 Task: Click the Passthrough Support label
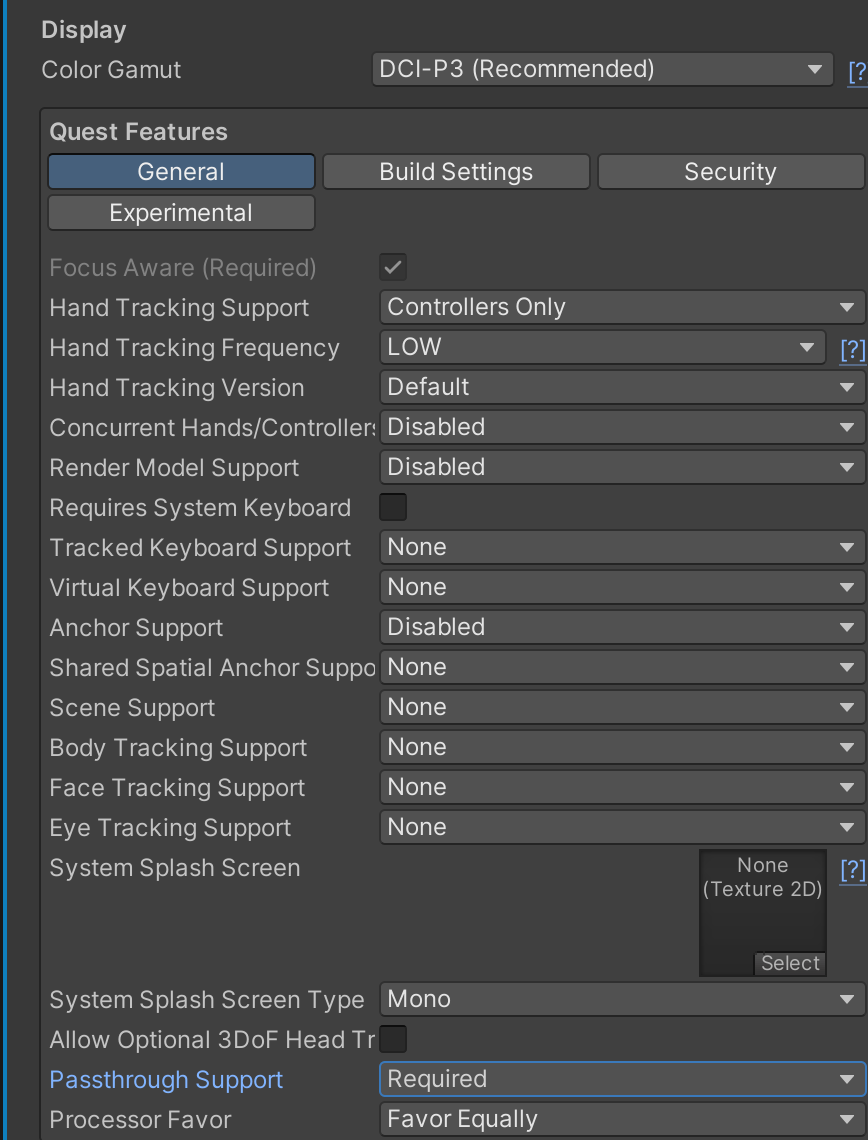tap(166, 1080)
